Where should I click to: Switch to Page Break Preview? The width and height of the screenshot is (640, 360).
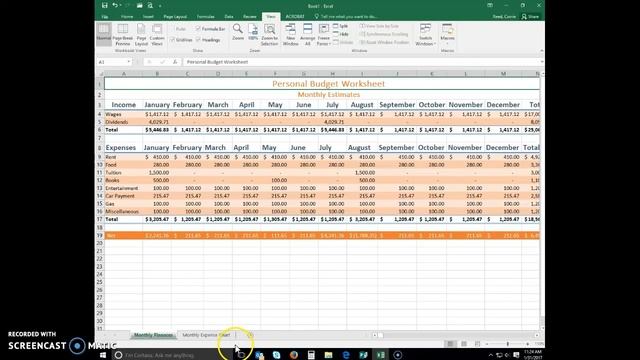pos(122,34)
